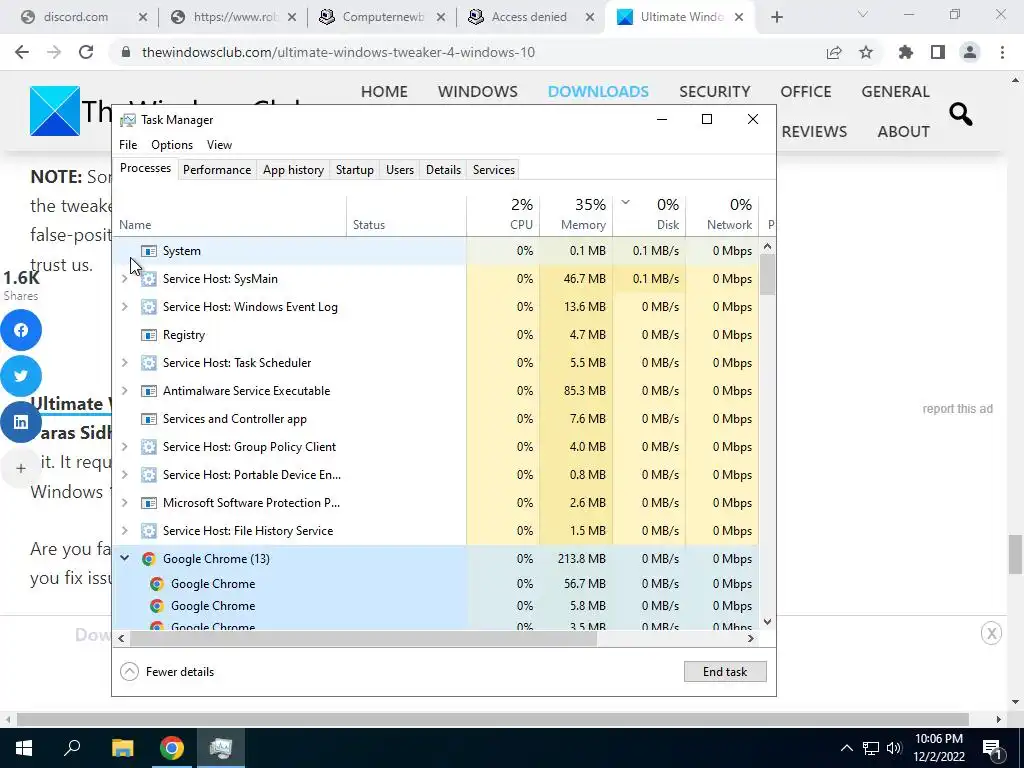Open Task Manager File menu
The image size is (1024, 768).
[x=128, y=145]
